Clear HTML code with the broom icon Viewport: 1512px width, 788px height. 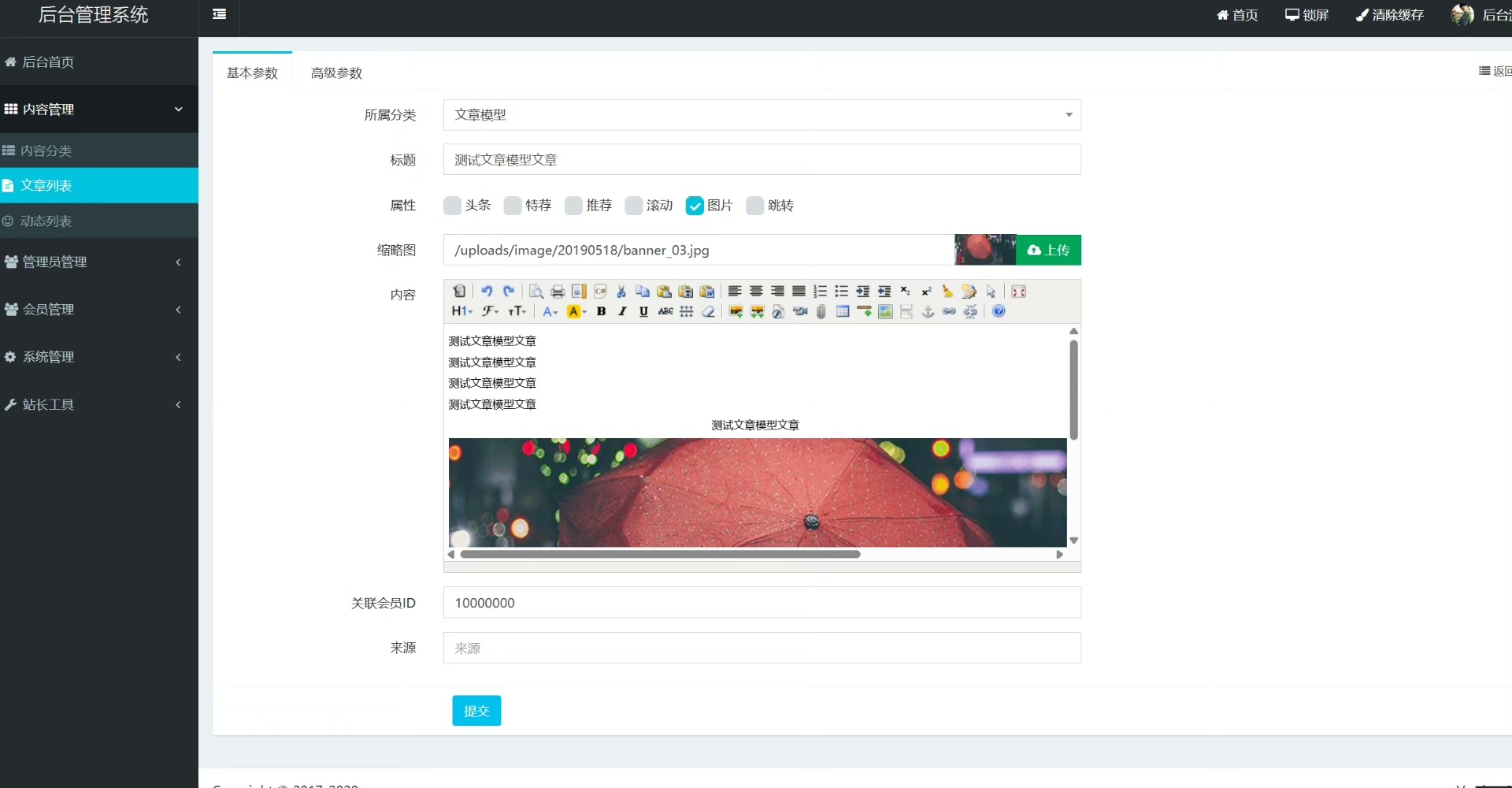(947, 292)
